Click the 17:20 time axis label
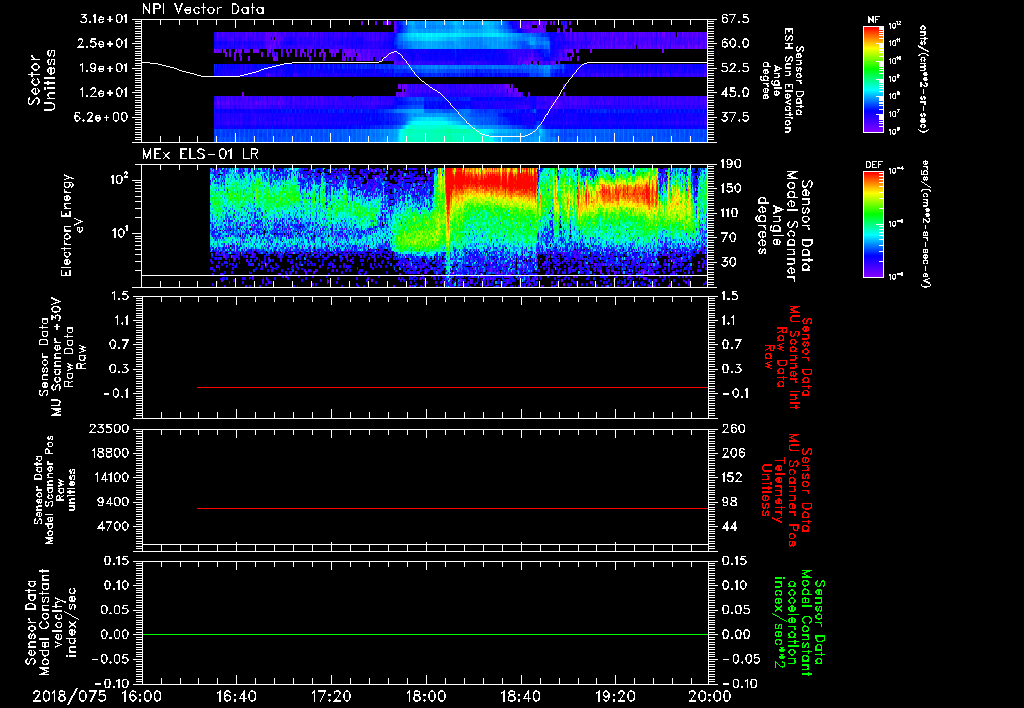The image size is (1024, 708). coord(331,696)
